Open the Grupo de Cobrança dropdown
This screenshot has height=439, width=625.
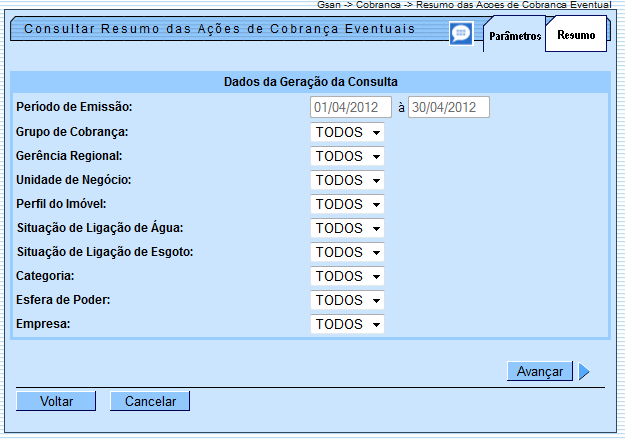(347, 132)
